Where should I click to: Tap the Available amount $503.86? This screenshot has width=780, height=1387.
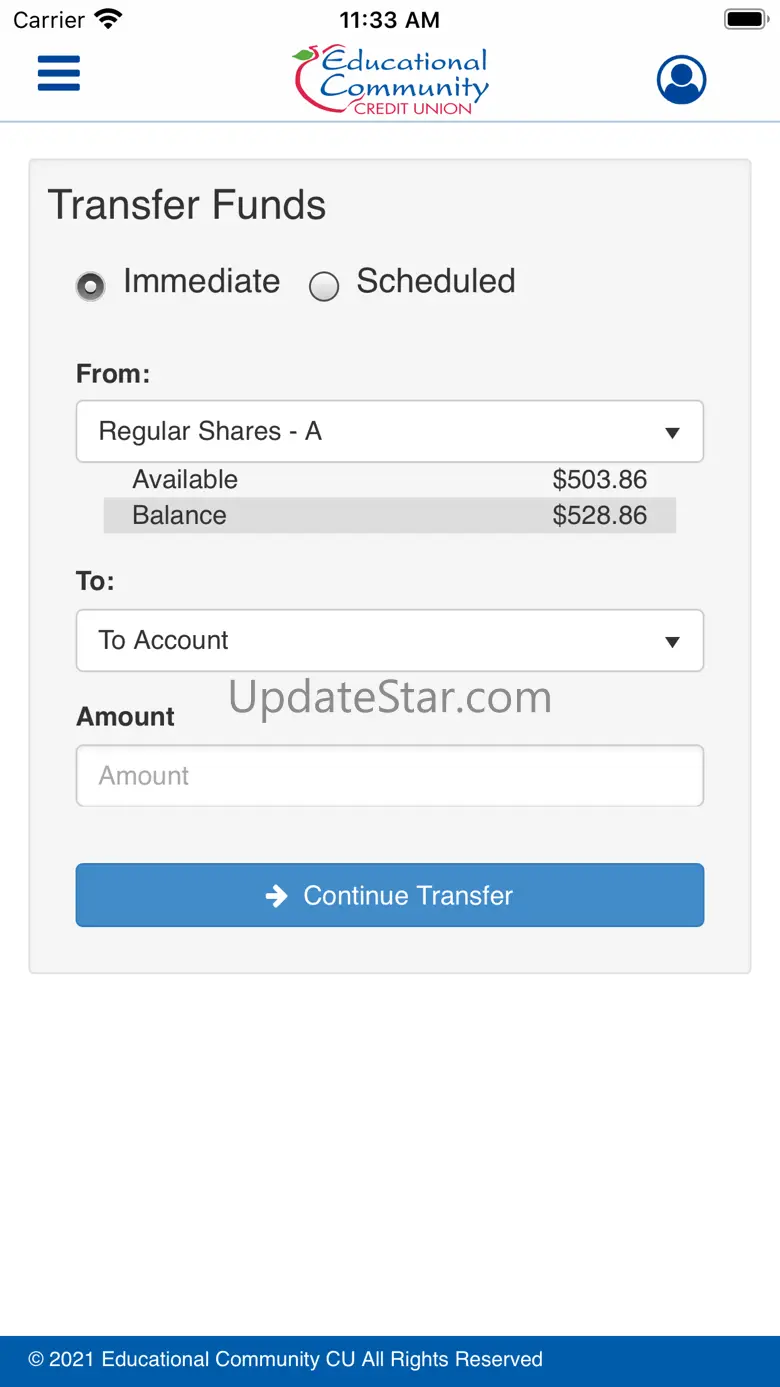599,480
